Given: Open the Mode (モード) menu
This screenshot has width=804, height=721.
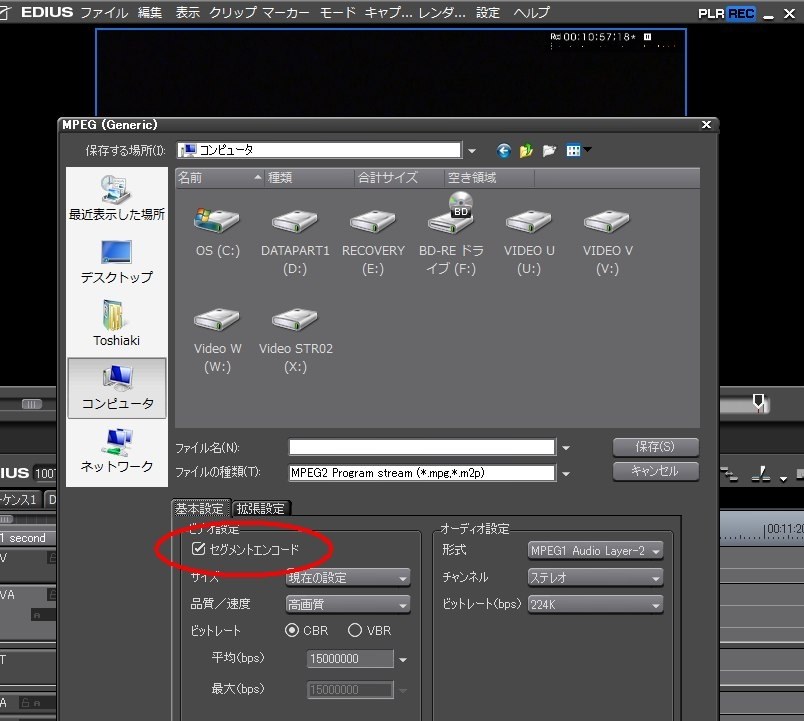Looking at the screenshot, I should click(337, 12).
